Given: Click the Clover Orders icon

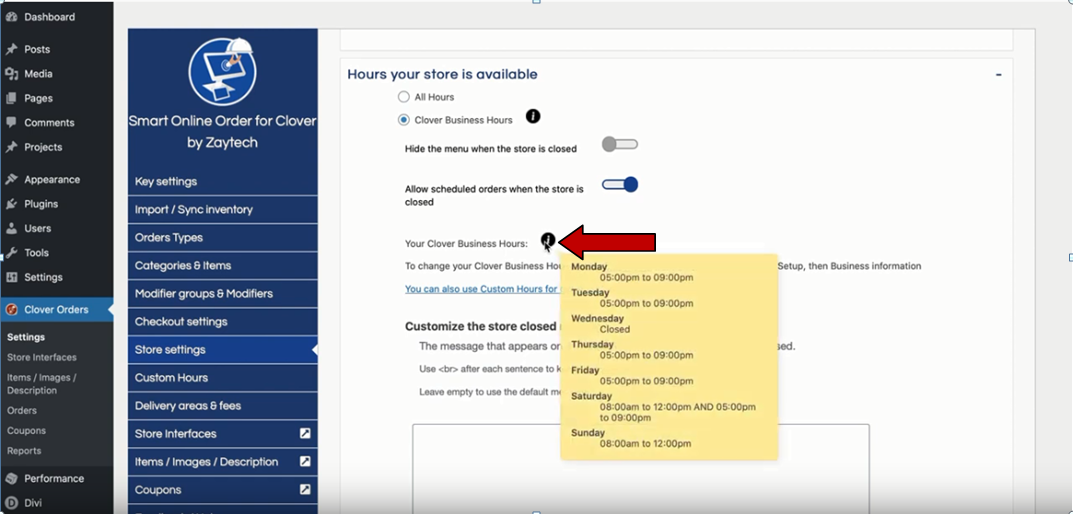Looking at the screenshot, I should 11,309.
